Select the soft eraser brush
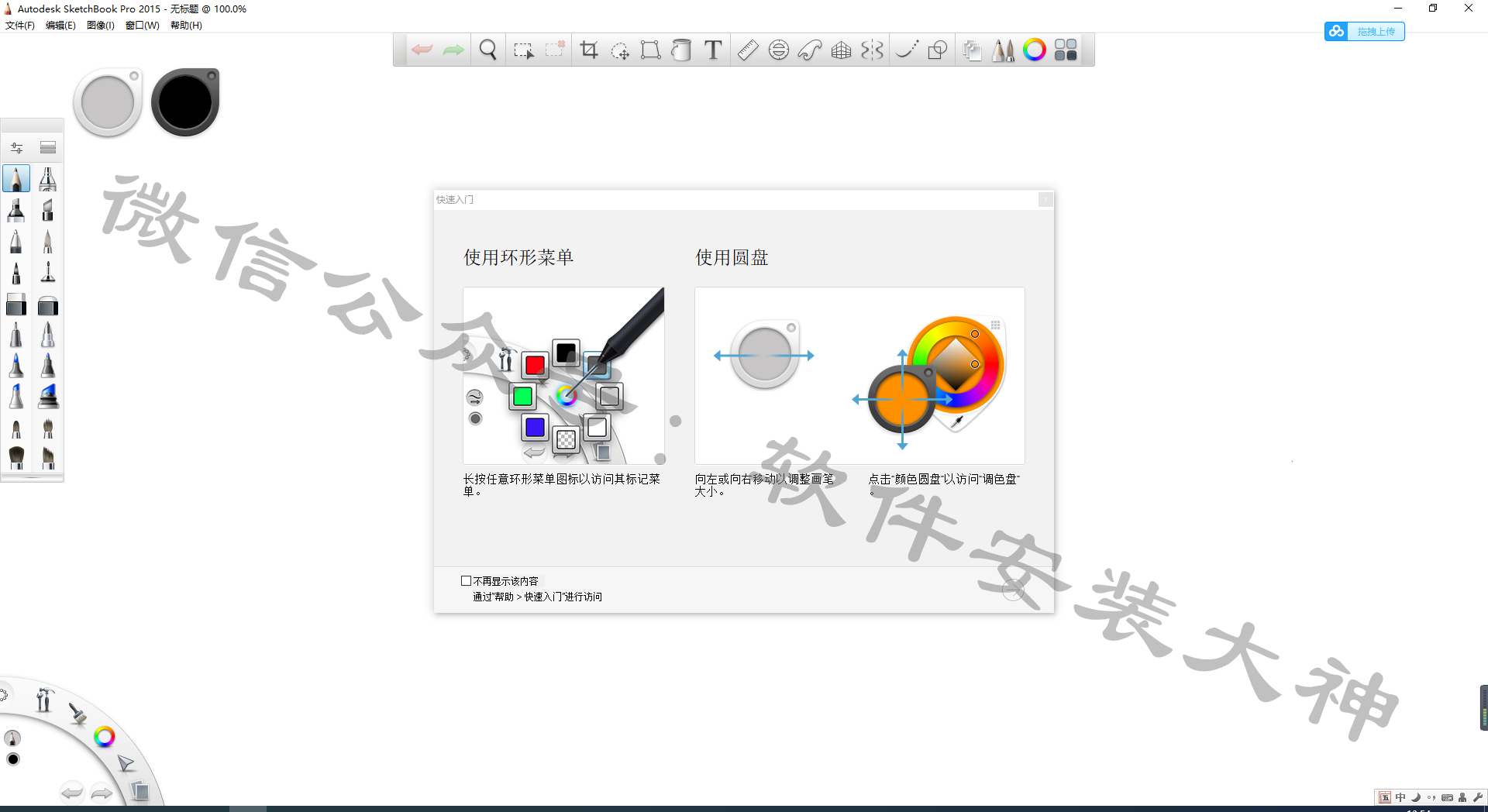This screenshot has width=1488, height=812. [x=47, y=304]
